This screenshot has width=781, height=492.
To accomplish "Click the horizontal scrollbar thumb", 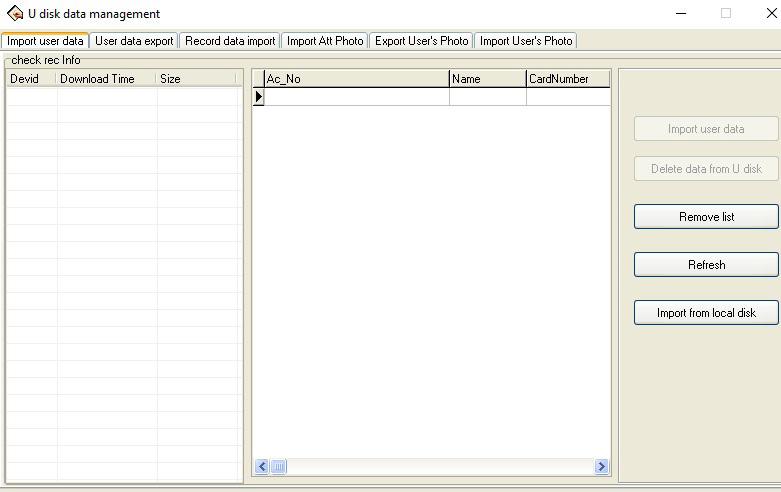I will click(x=278, y=467).
